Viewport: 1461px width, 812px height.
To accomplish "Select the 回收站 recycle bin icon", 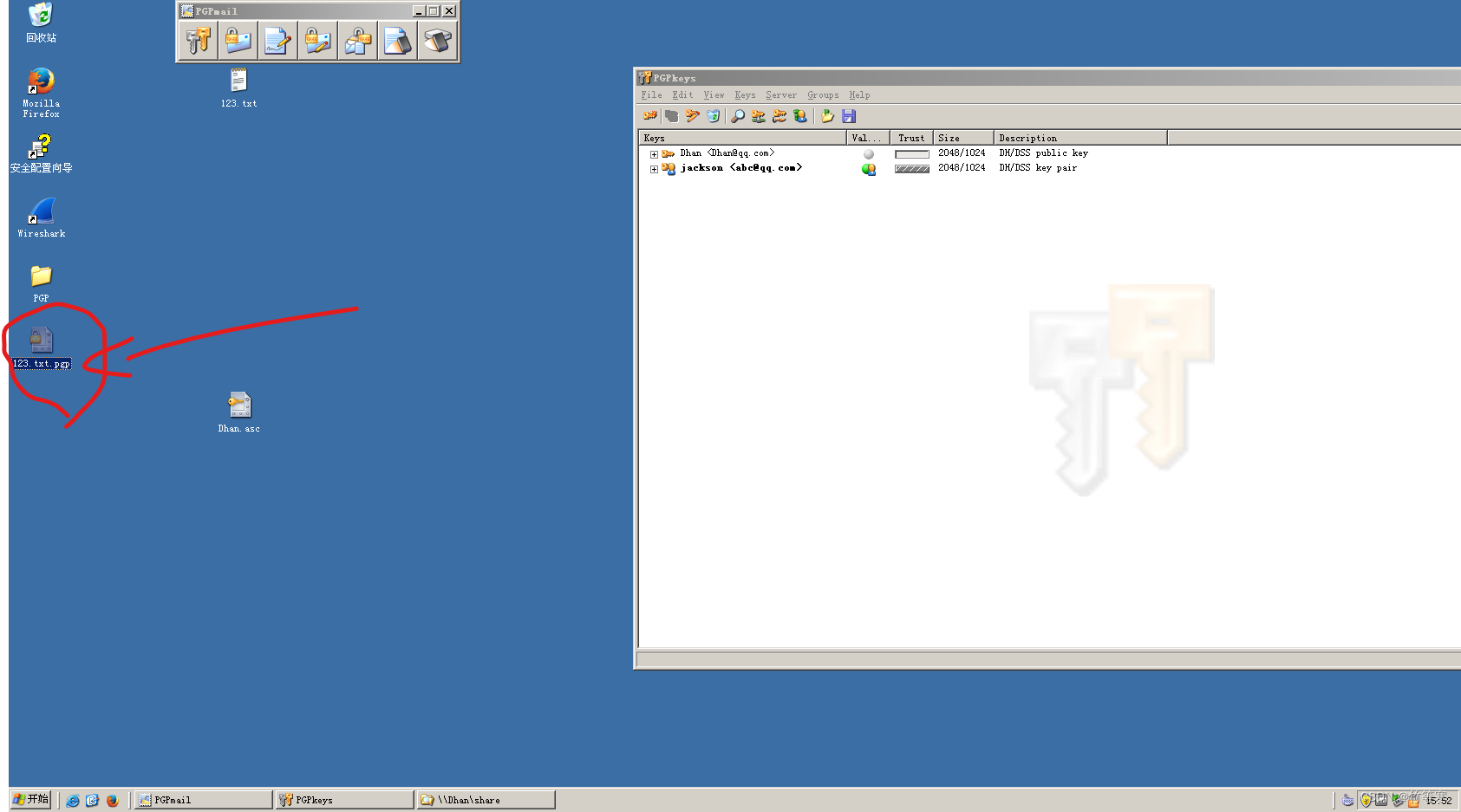I will pos(41,23).
